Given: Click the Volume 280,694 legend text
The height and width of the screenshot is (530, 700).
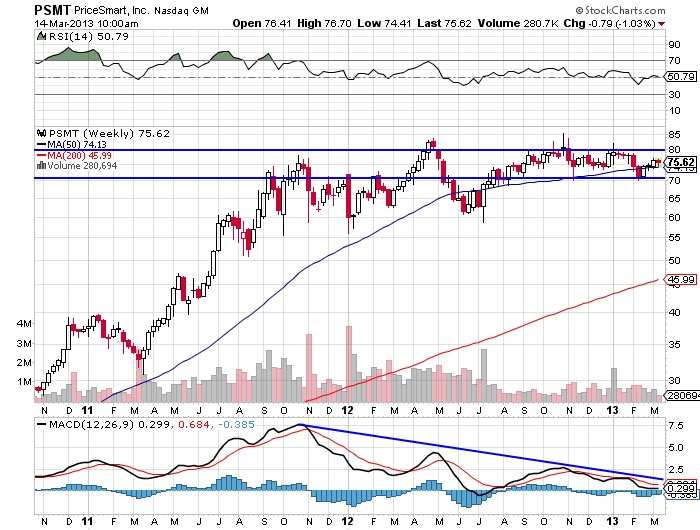Looking at the screenshot, I should (82, 166).
